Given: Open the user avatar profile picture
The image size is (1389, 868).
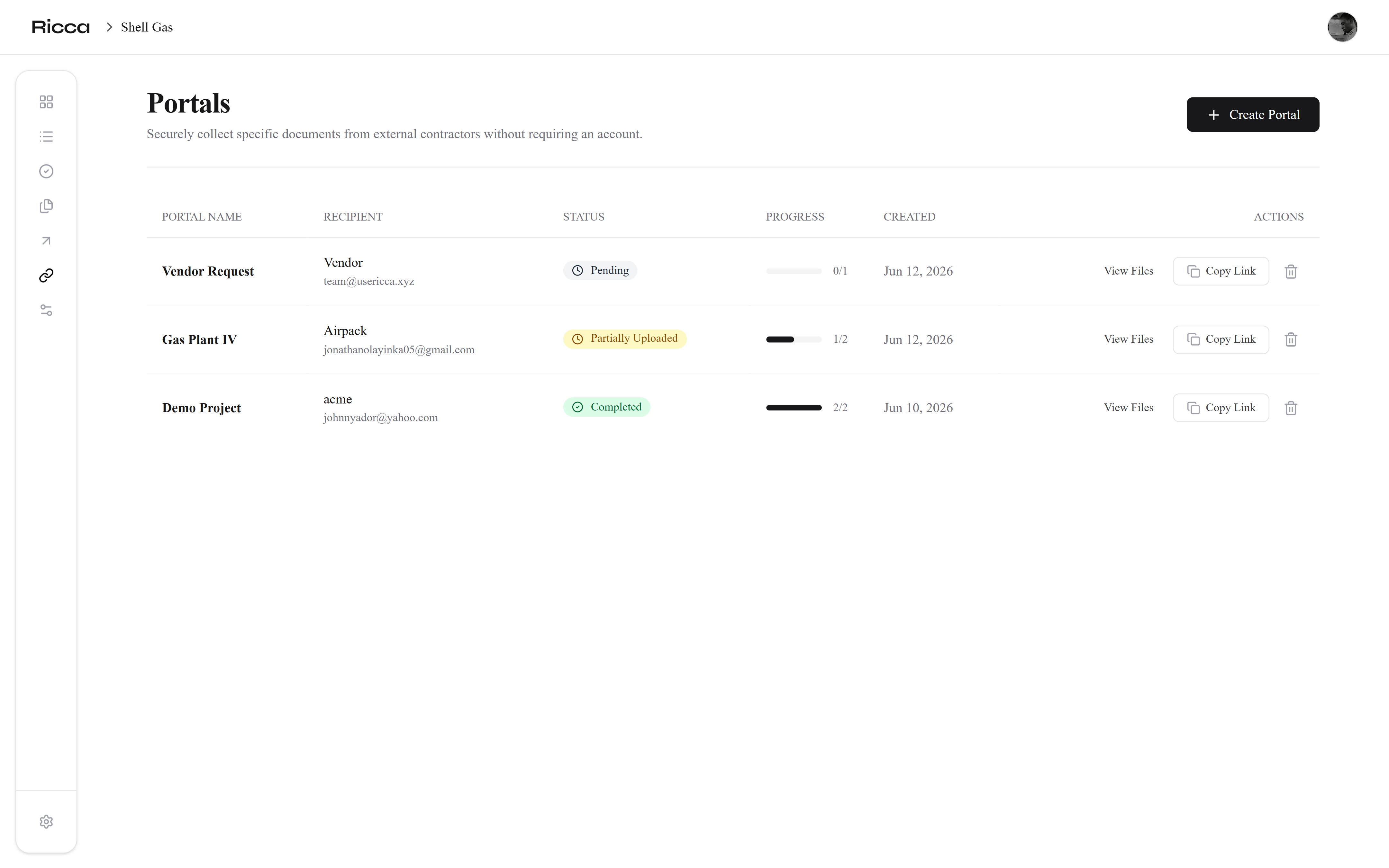Looking at the screenshot, I should tap(1342, 27).
